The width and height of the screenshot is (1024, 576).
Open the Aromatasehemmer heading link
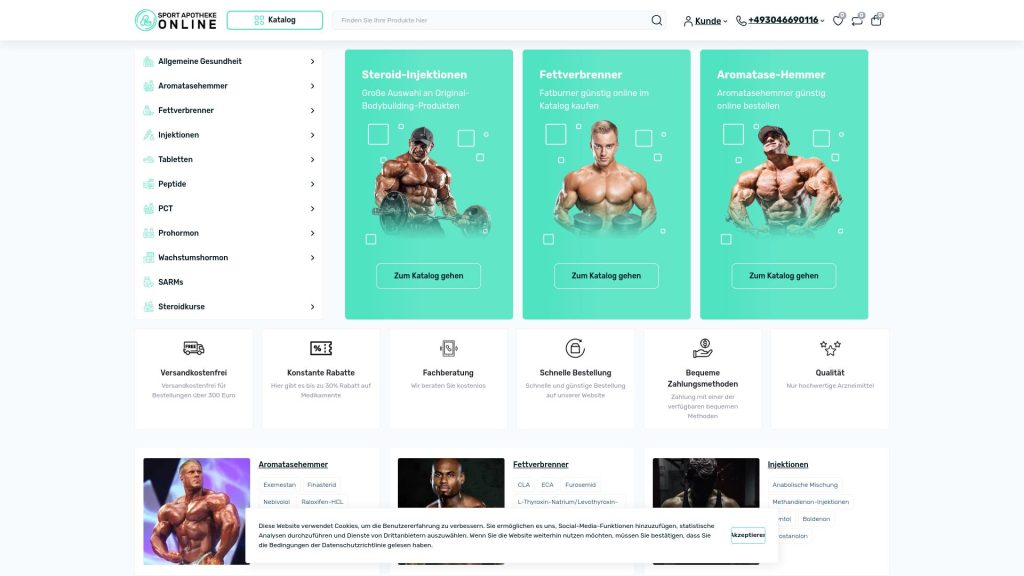pos(293,465)
